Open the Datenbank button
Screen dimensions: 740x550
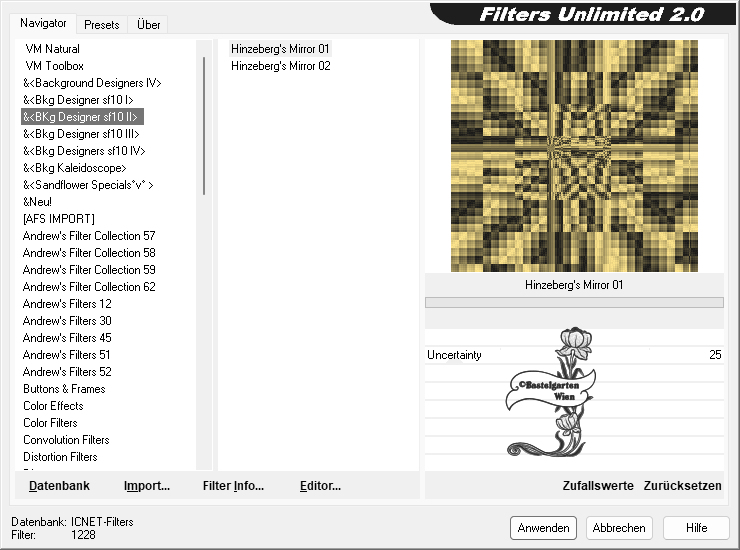(59, 486)
